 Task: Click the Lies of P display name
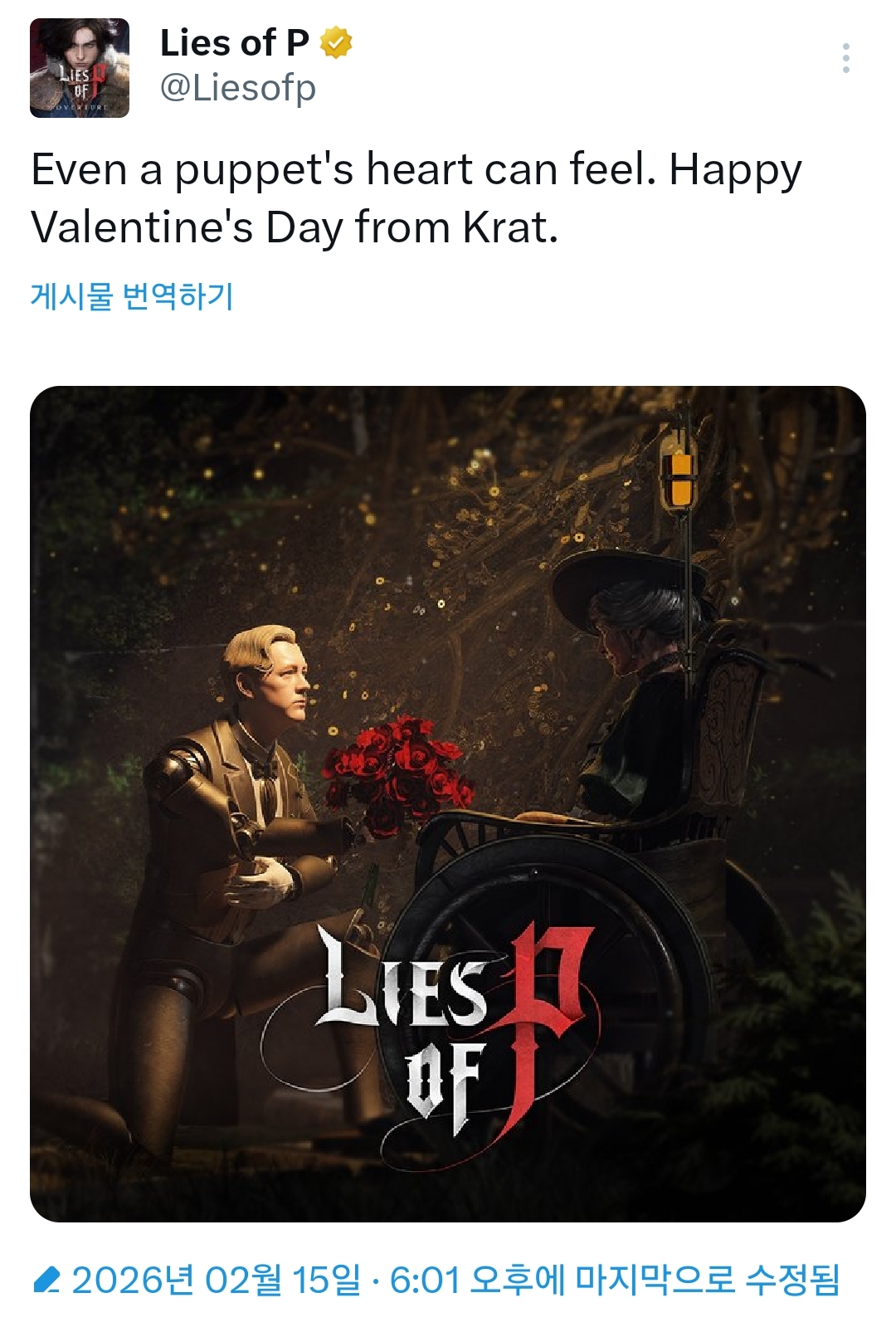(x=234, y=43)
